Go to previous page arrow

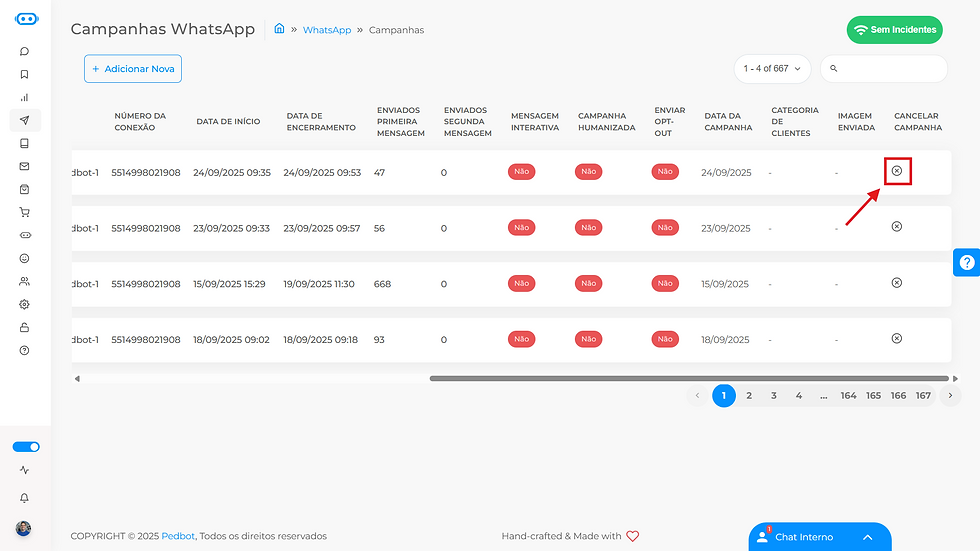pyautogui.click(x=698, y=395)
